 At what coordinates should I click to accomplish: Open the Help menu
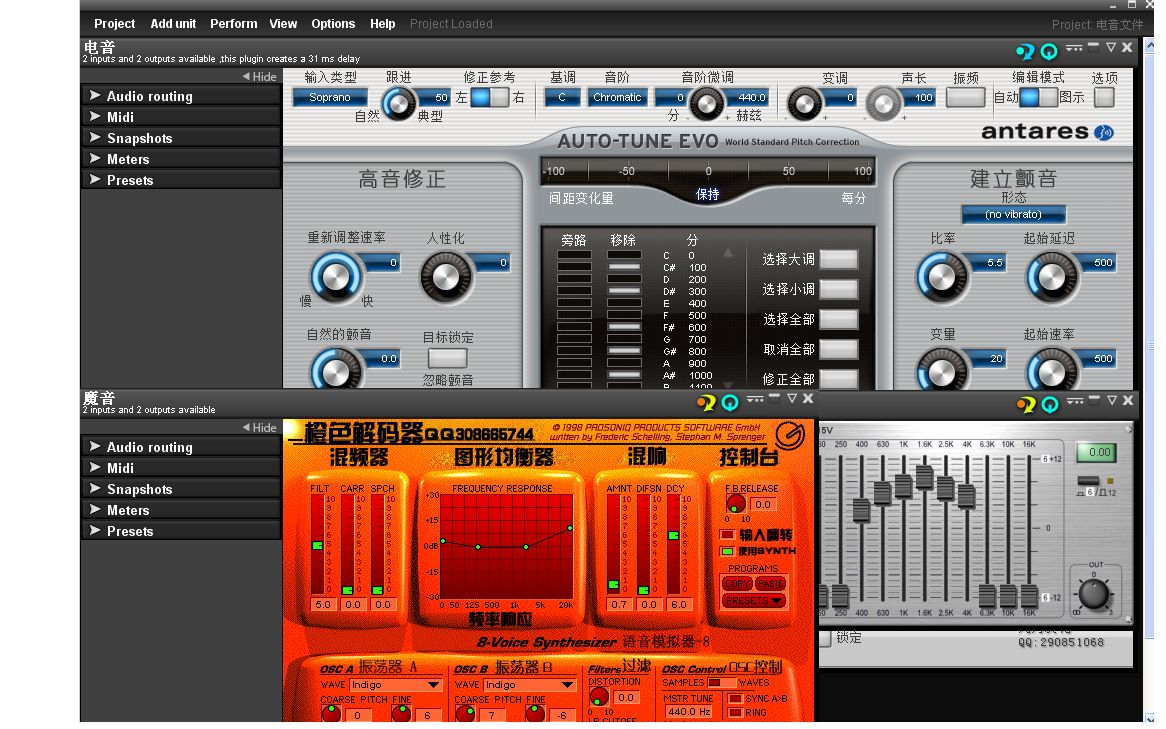click(382, 24)
